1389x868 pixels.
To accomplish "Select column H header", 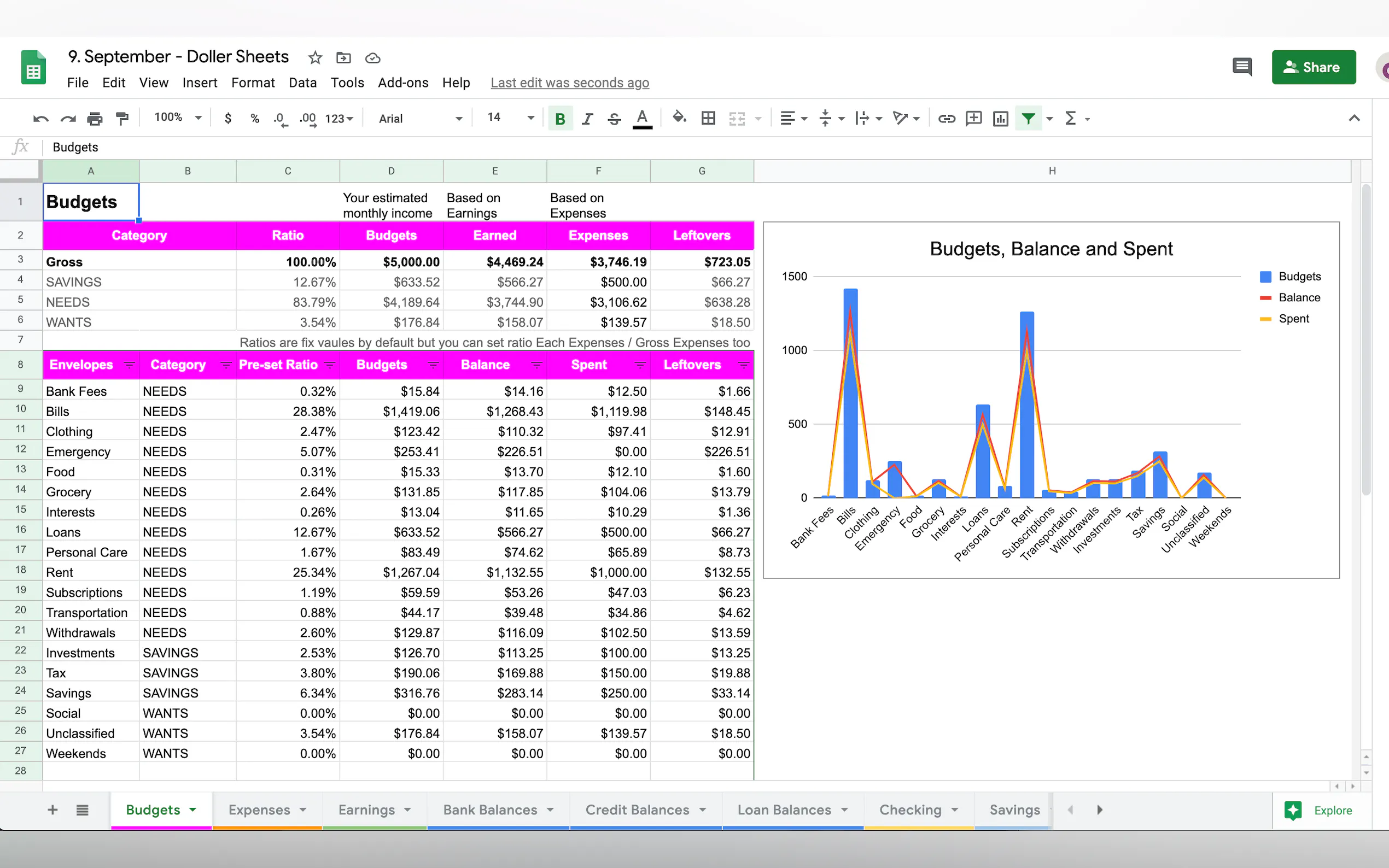I will [1052, 171].
